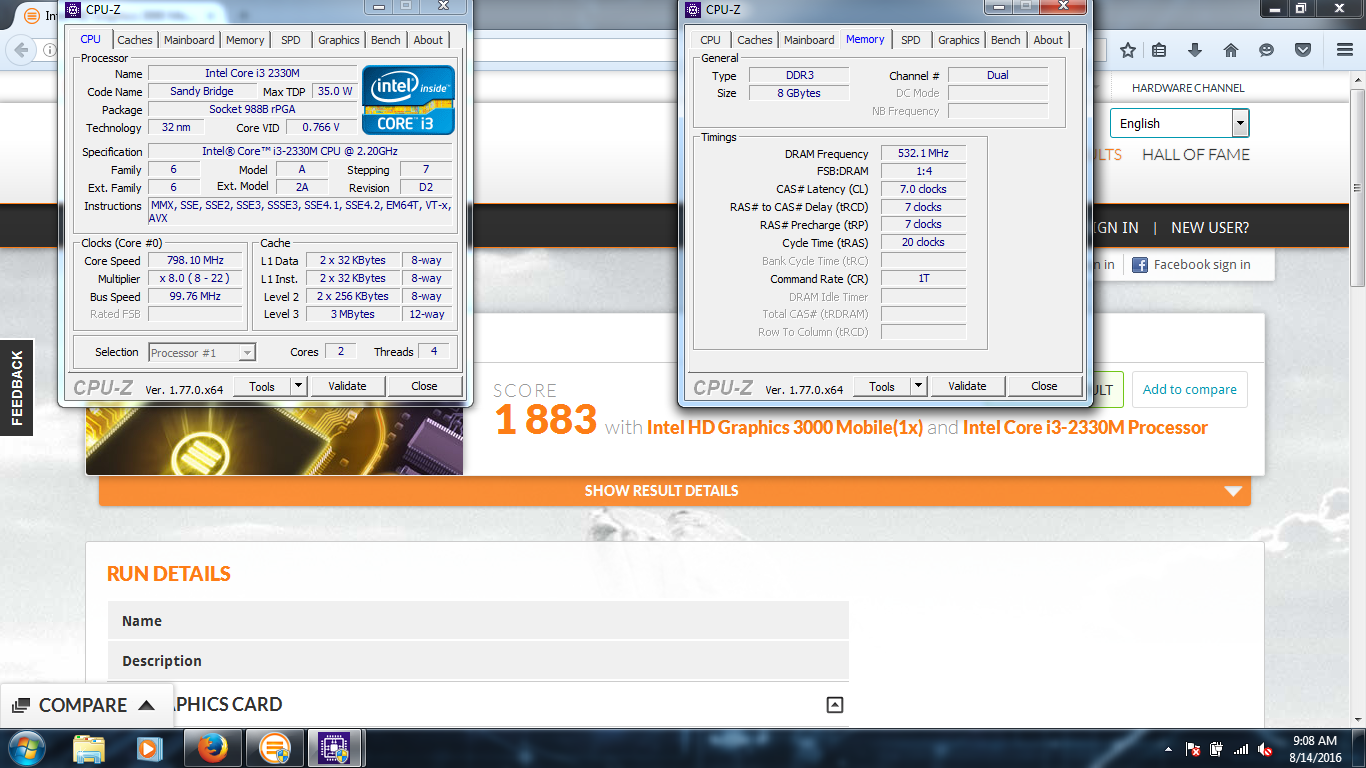Click Tools button in right CPU-Z
This screenshot has height=768, width=1366.
click(882, 386)
